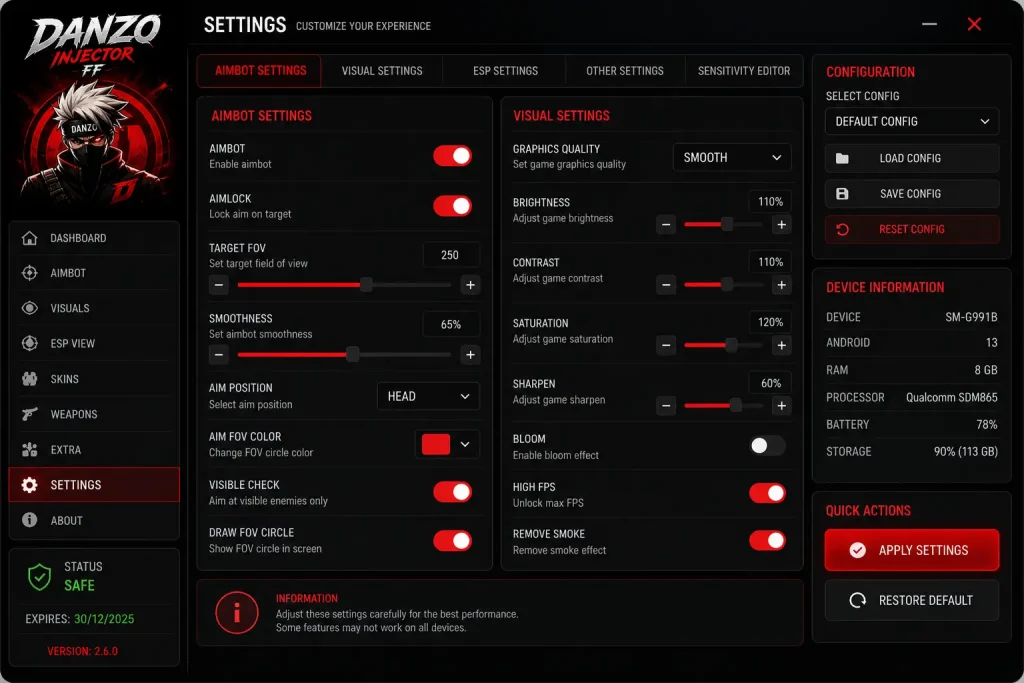Switch to the Aimbot Settings tab

pos(260,71)
